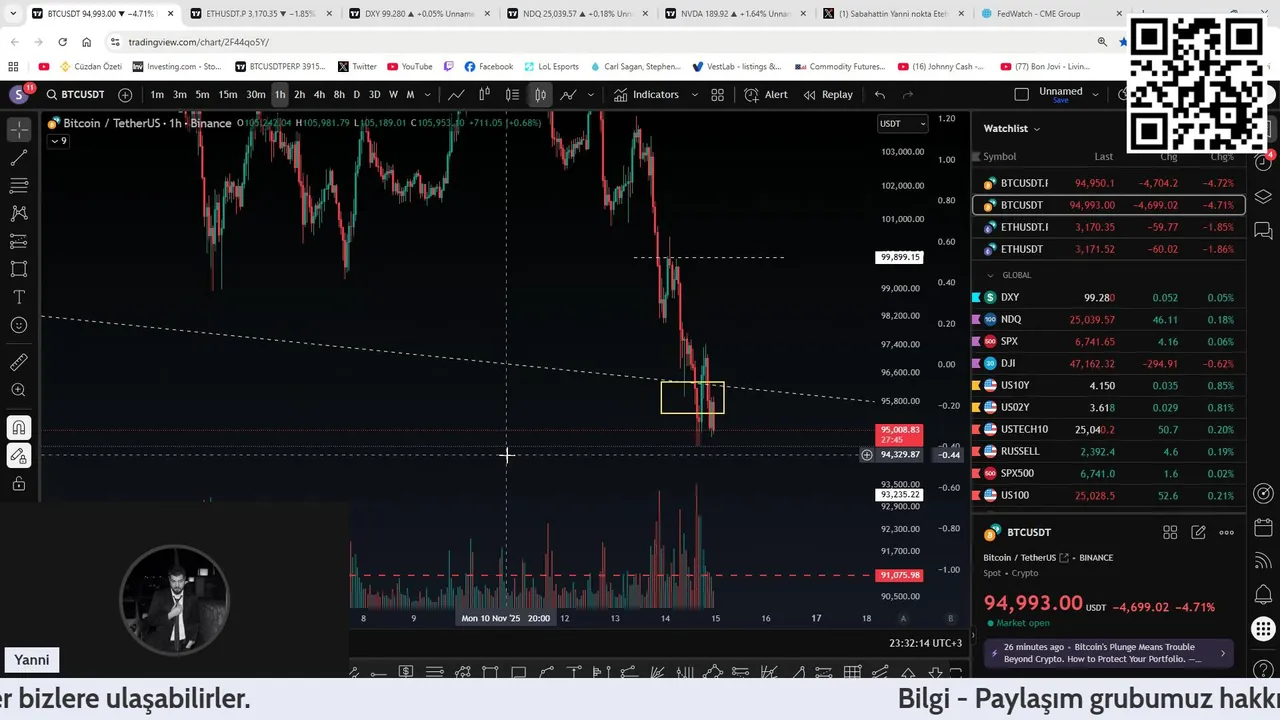Select the zoom in tool
The height and width of the screenshot is (720, 1280).
[19, 390]
